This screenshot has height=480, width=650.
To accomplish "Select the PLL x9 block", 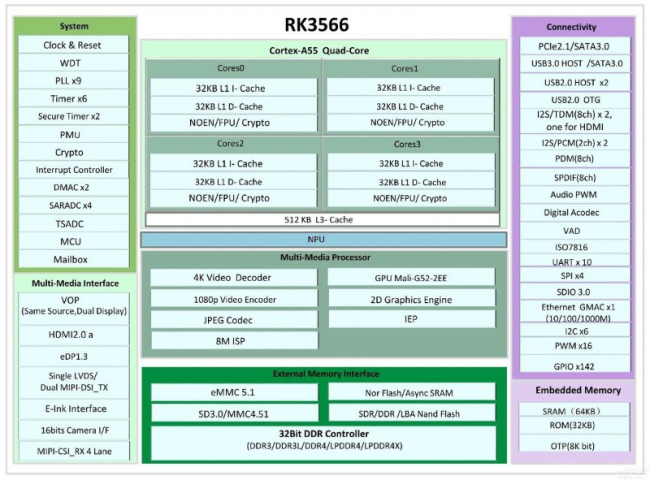I will (73, 81).
